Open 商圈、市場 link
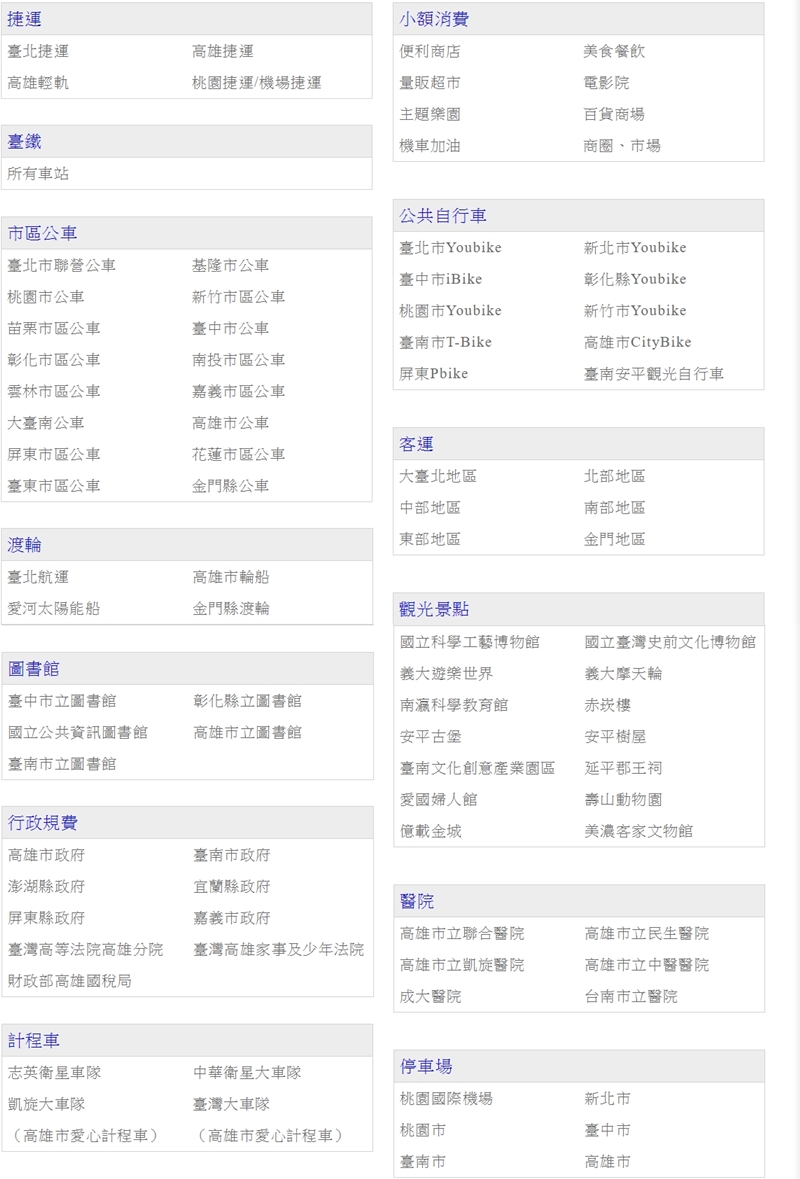This screenshot has height=1179, width=800. coord(622,147)
